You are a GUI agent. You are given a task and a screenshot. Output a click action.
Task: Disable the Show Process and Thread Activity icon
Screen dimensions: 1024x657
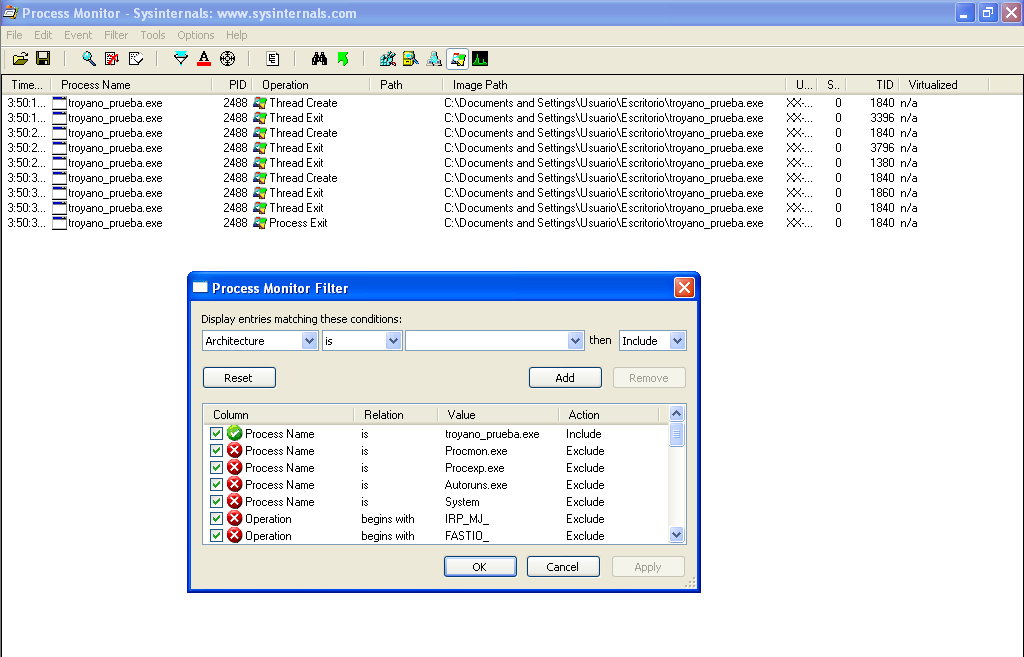(457, 58)
